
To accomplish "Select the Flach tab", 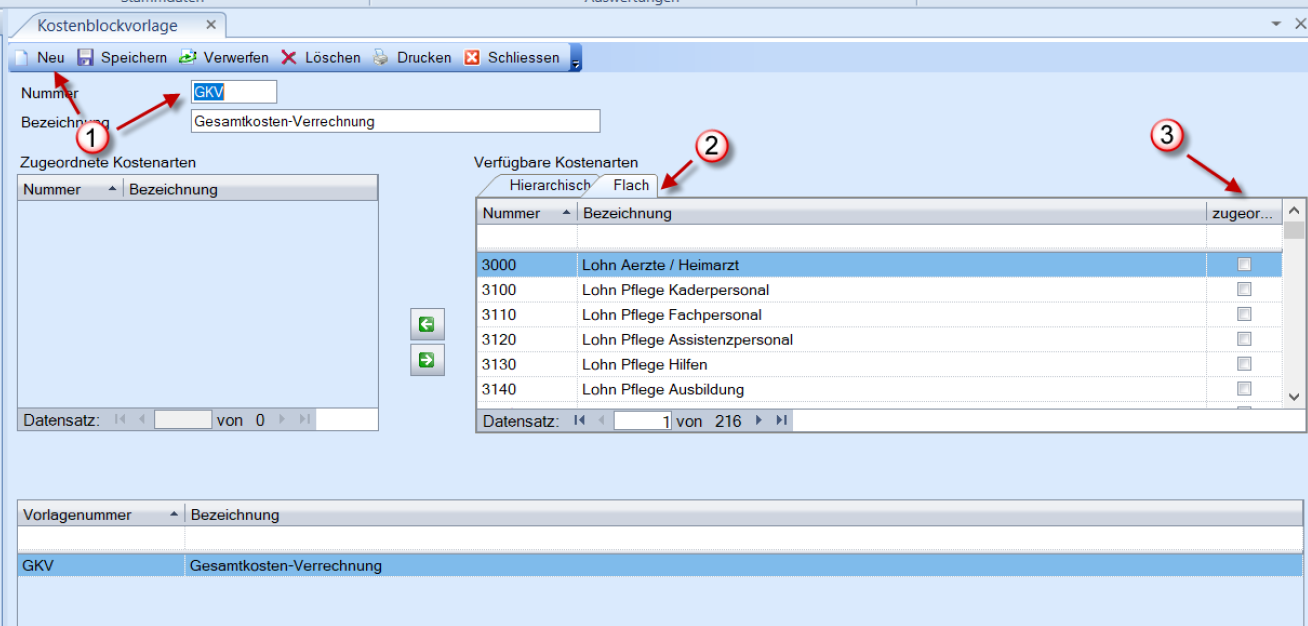I will tap(631, 185).
